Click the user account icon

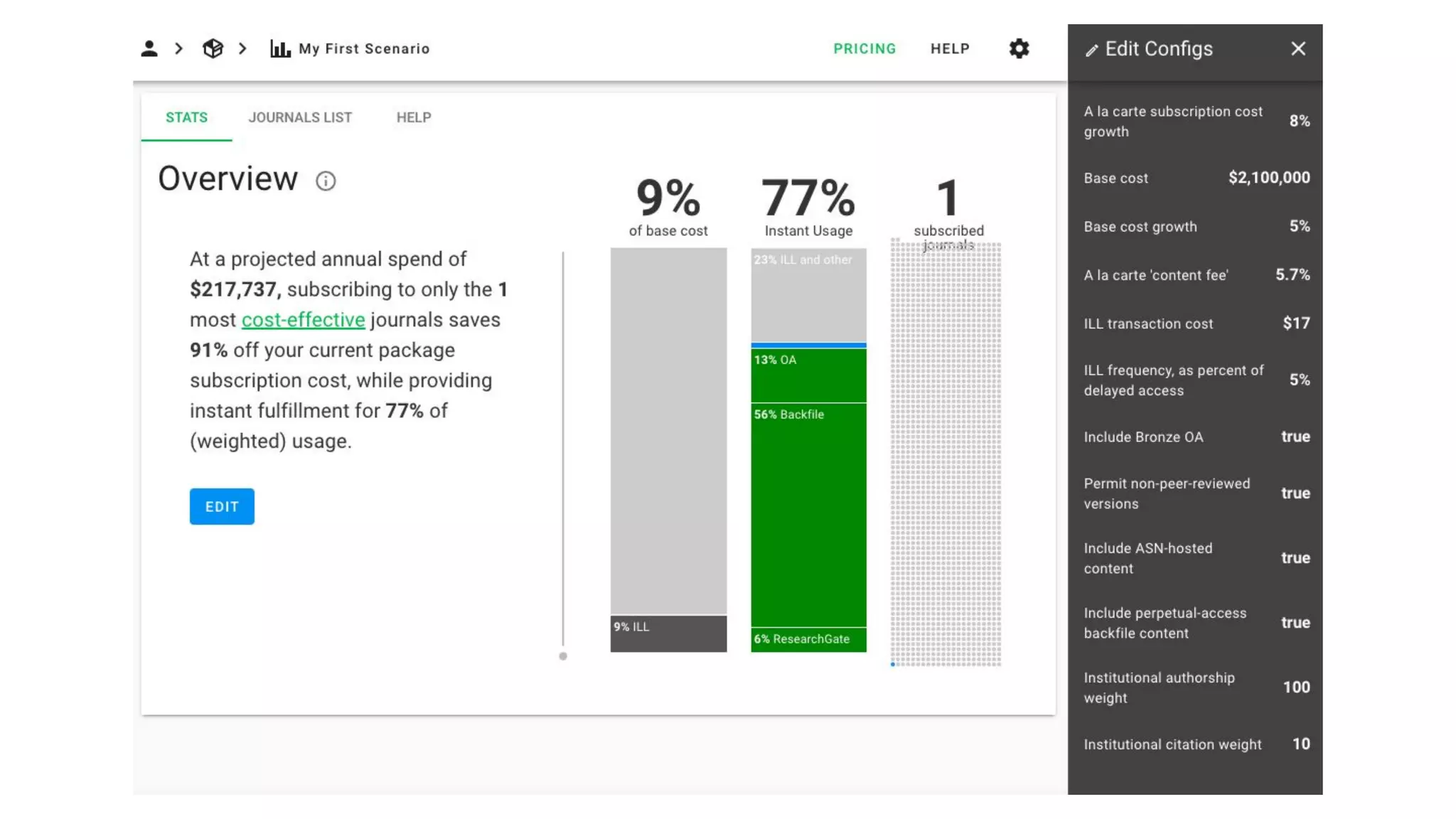149,48
